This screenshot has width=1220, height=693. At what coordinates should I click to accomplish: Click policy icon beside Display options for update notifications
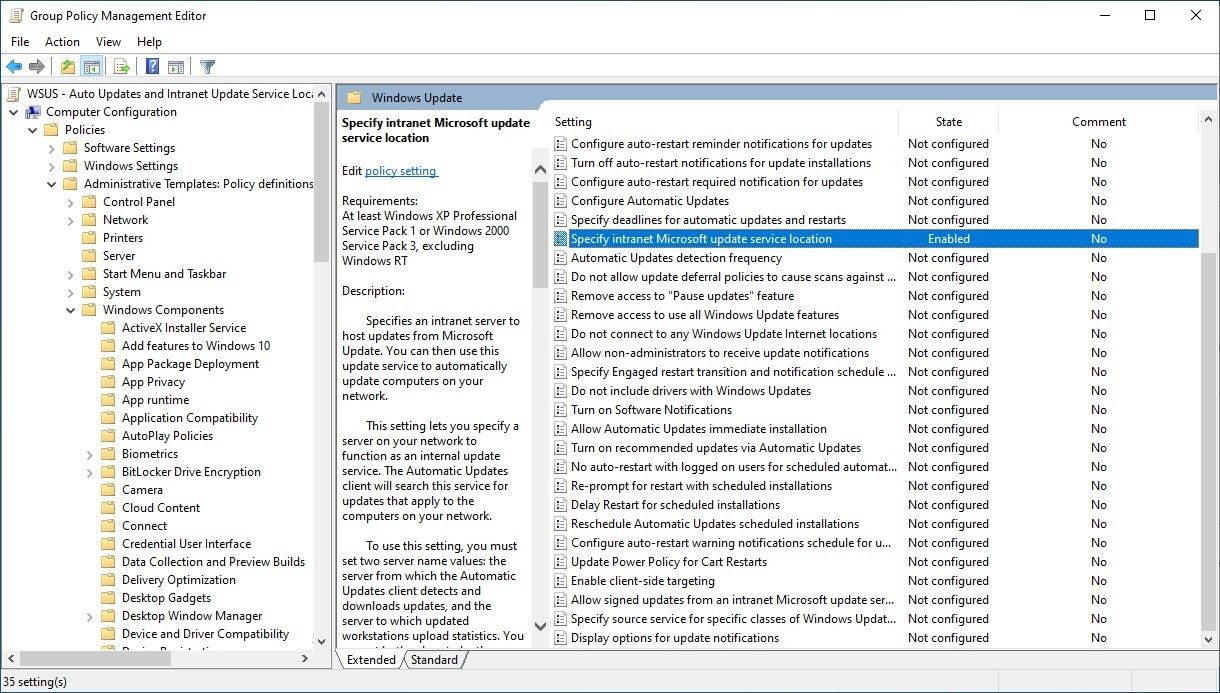click(x=560, y=638)
